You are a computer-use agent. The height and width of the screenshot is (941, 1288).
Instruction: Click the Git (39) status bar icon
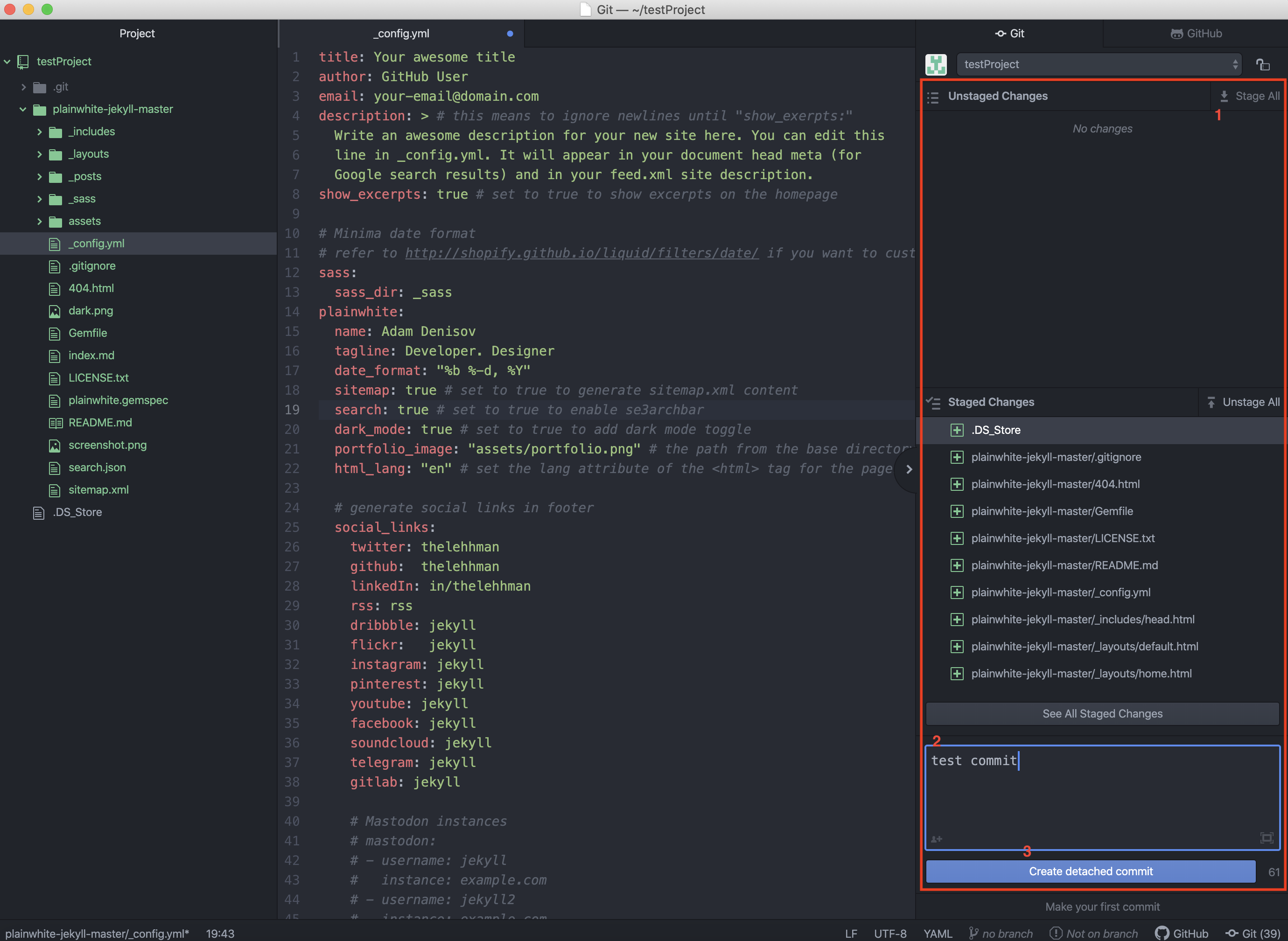[1253, 933]
